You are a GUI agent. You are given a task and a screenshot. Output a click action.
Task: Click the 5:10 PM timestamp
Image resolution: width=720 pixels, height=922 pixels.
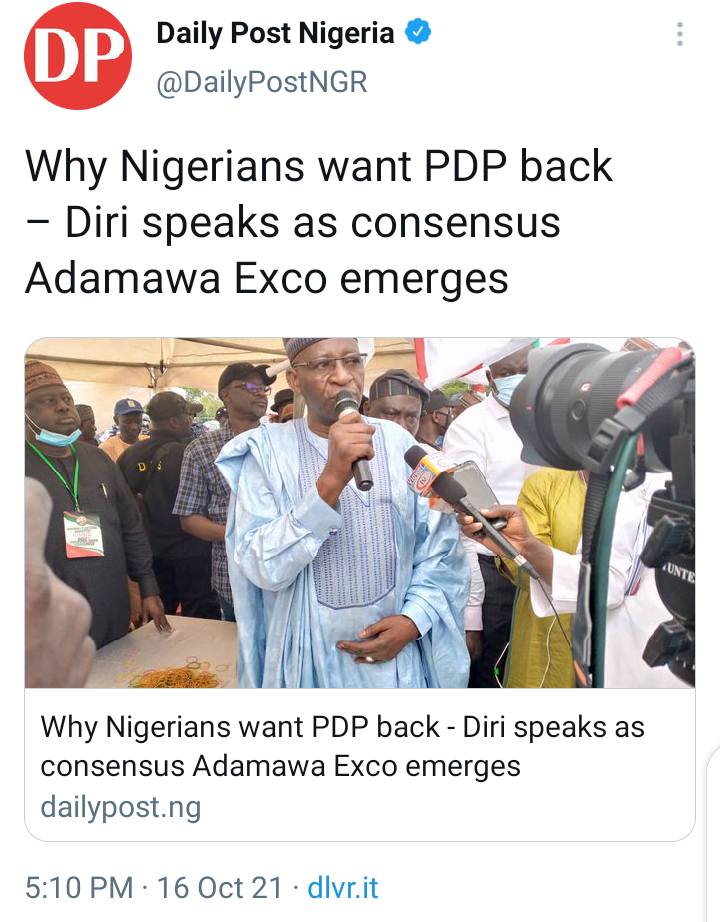tap(79, 887)
